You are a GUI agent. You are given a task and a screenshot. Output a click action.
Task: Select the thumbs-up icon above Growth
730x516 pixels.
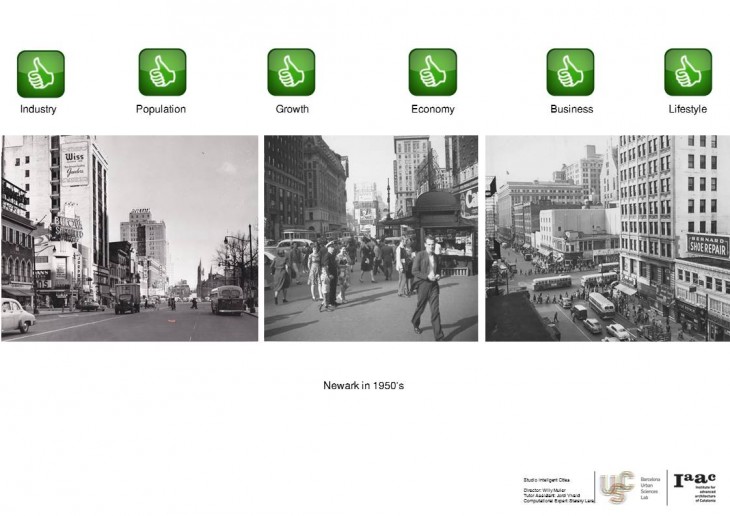[291, 73]
